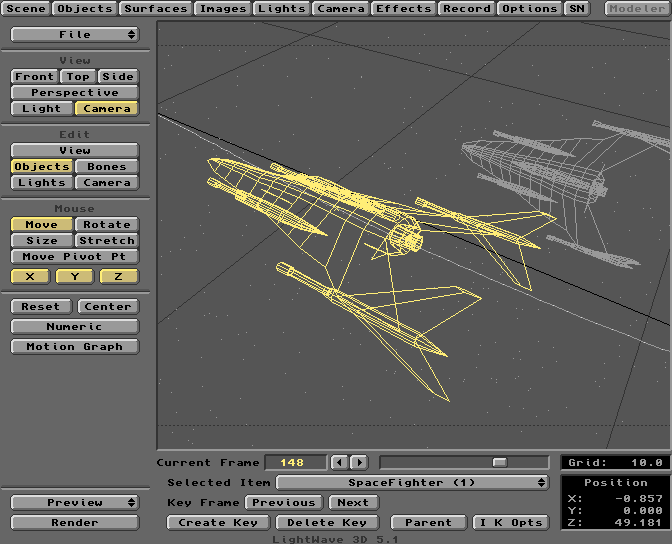Step forward one frame with right arrow
The image size is (672, 544).
[359, 462]
